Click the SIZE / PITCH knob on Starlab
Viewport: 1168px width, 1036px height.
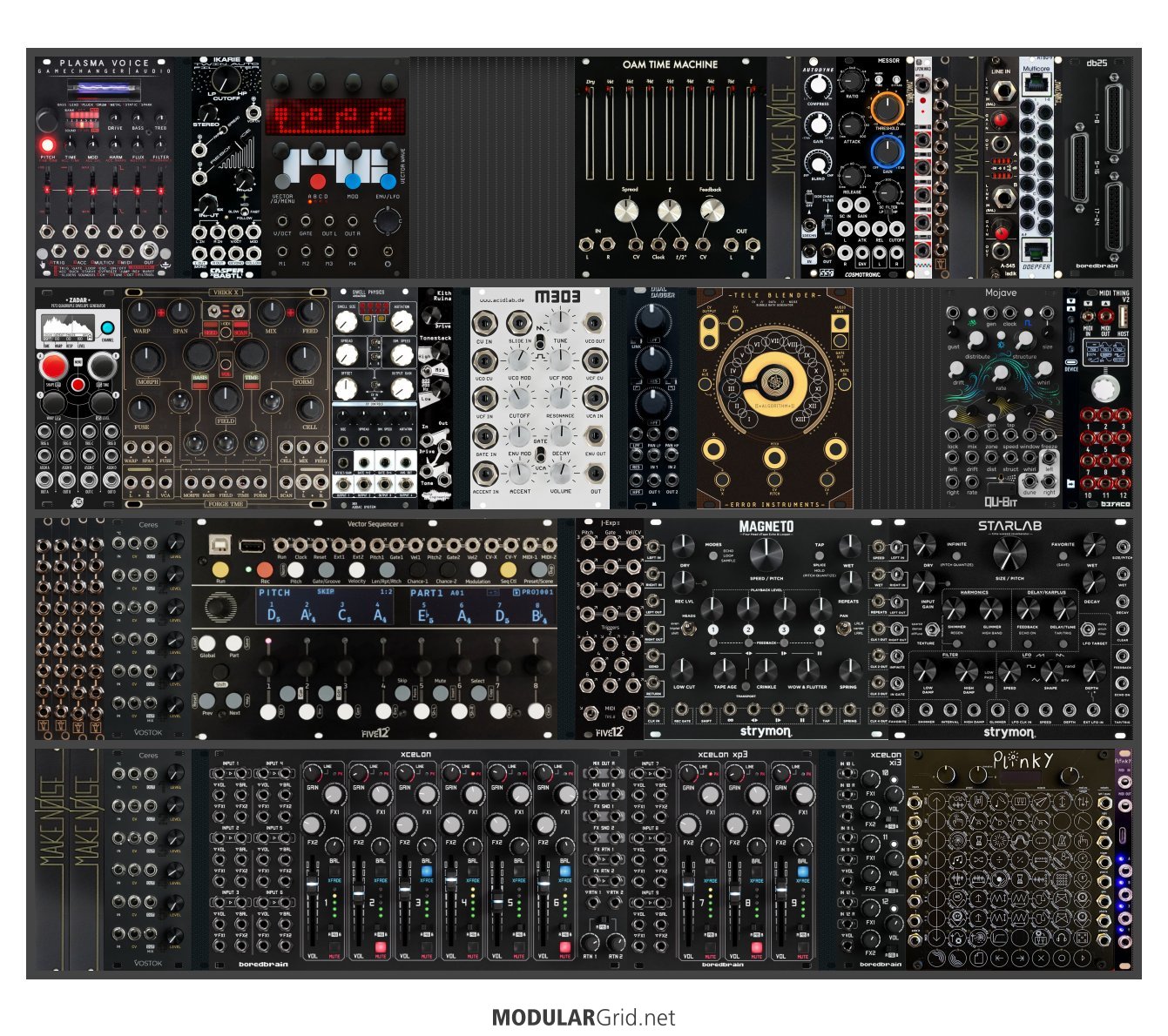[x=1009, y=554]
